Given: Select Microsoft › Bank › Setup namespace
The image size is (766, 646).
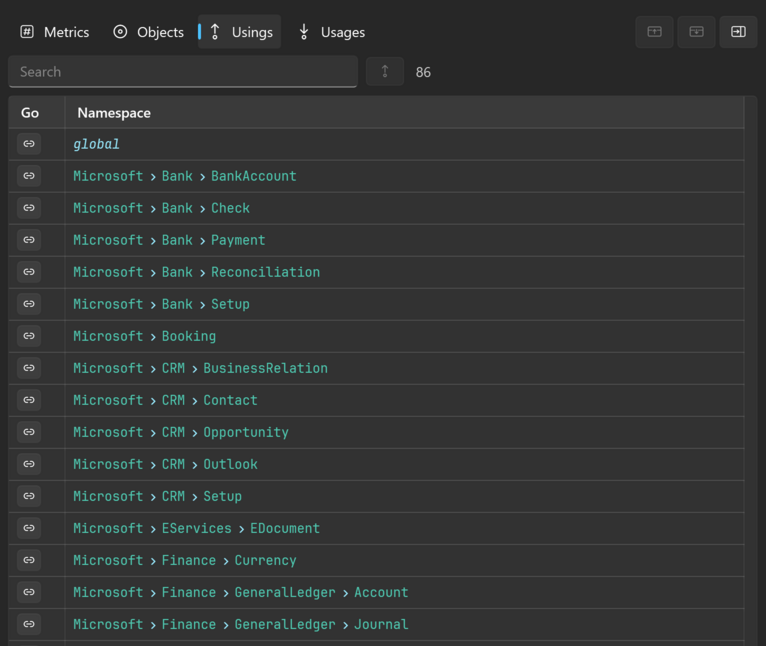Looking at the screenshot, I should pyautogui.click(x=161, y=304).
